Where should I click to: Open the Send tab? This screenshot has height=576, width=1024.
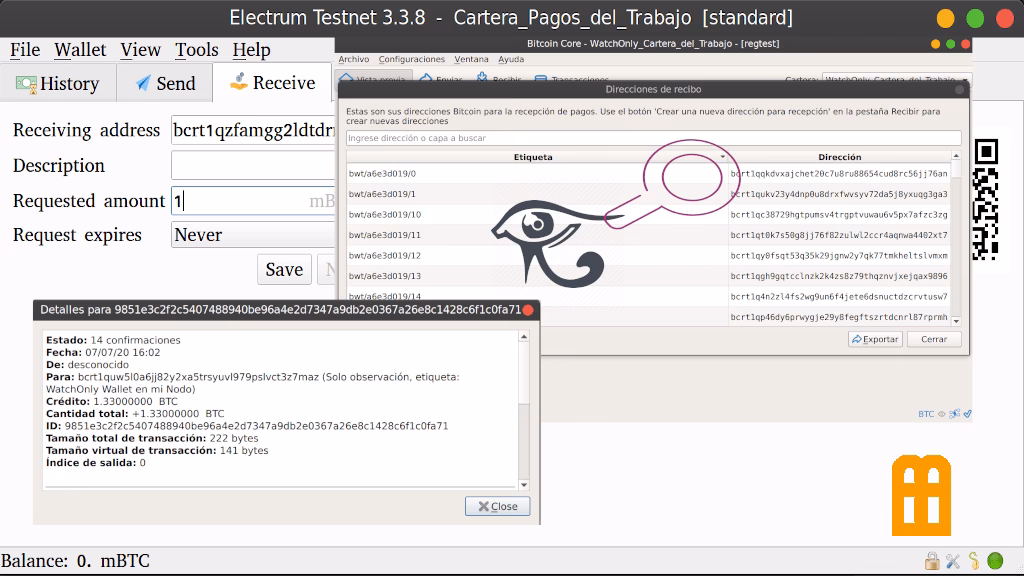pos(165,83)
